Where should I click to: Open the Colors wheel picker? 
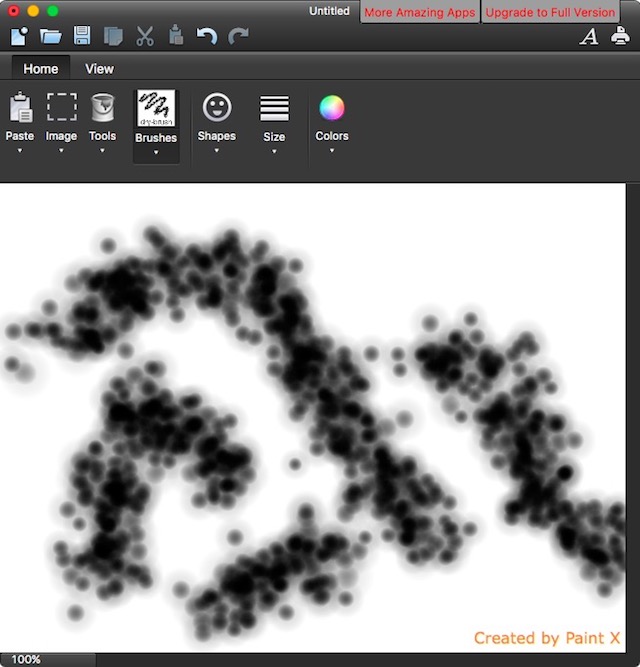click(x=332, y=108)
